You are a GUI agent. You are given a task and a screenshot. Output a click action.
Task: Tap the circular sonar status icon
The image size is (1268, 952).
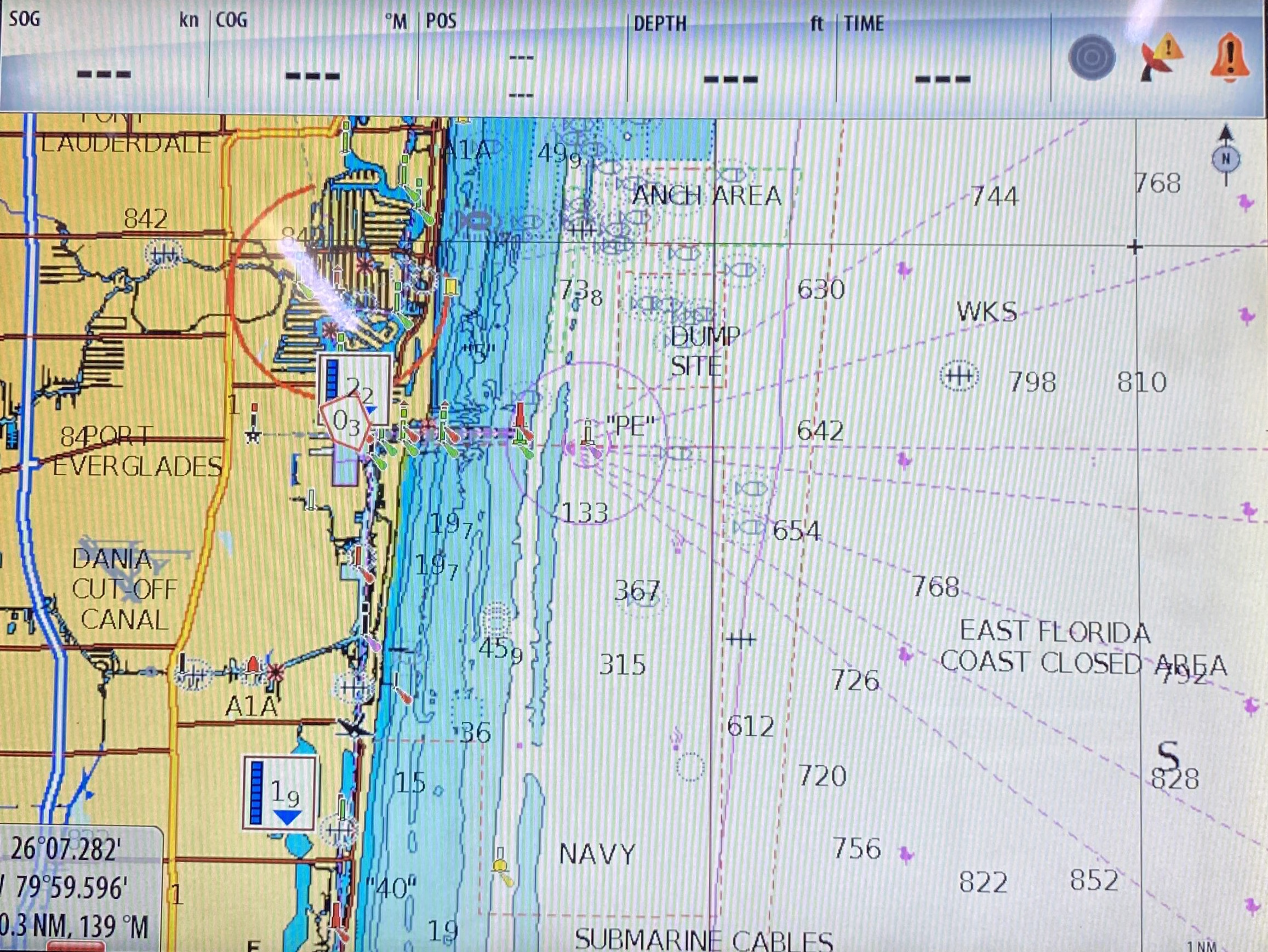[1092, 58]
